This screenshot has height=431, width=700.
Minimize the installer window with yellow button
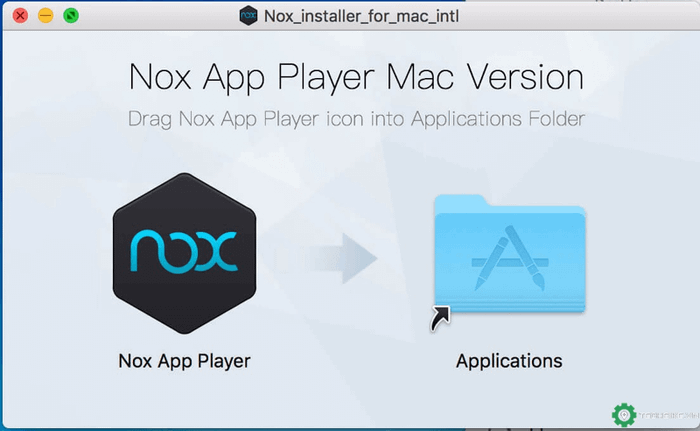(46, 16)
